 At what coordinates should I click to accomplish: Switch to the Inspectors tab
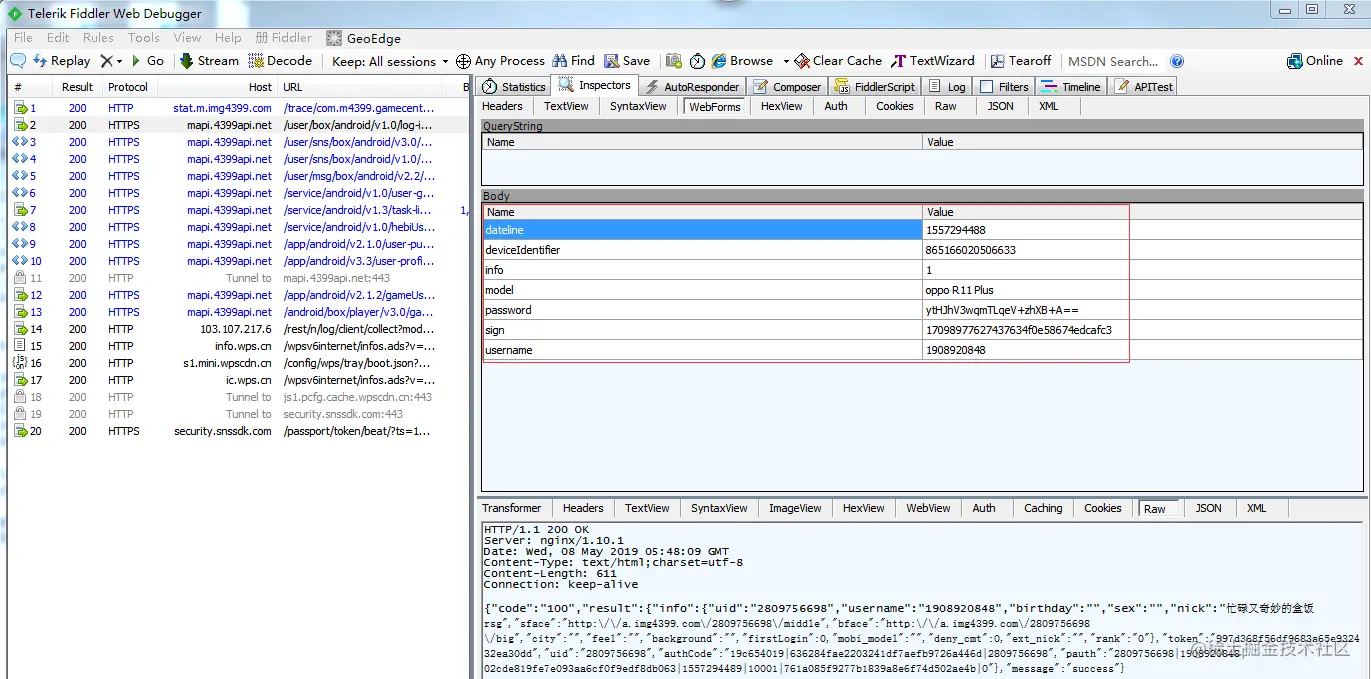click(x=595, y=86)
